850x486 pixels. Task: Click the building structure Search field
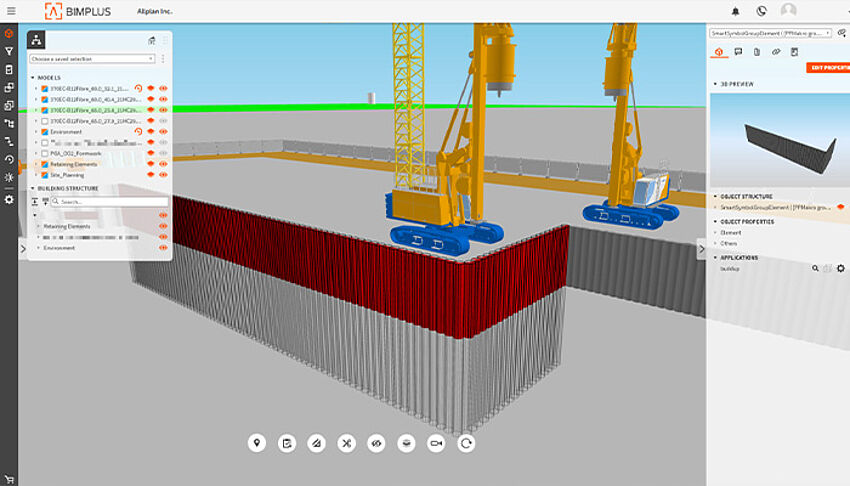[x=110, y=201]
